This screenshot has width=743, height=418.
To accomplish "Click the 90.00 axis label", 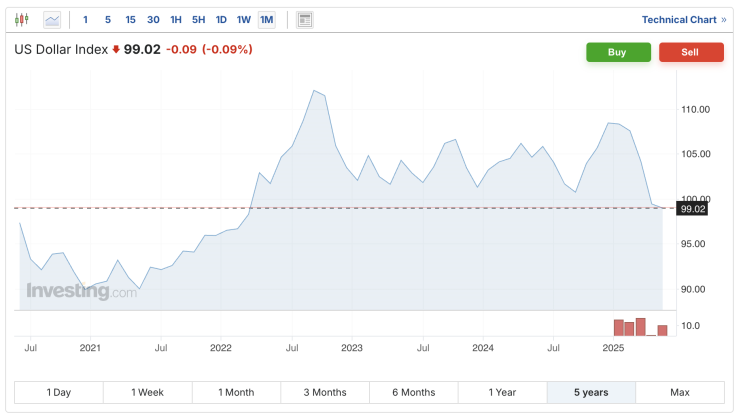I will pyautogui.click(x=693, y=289).
